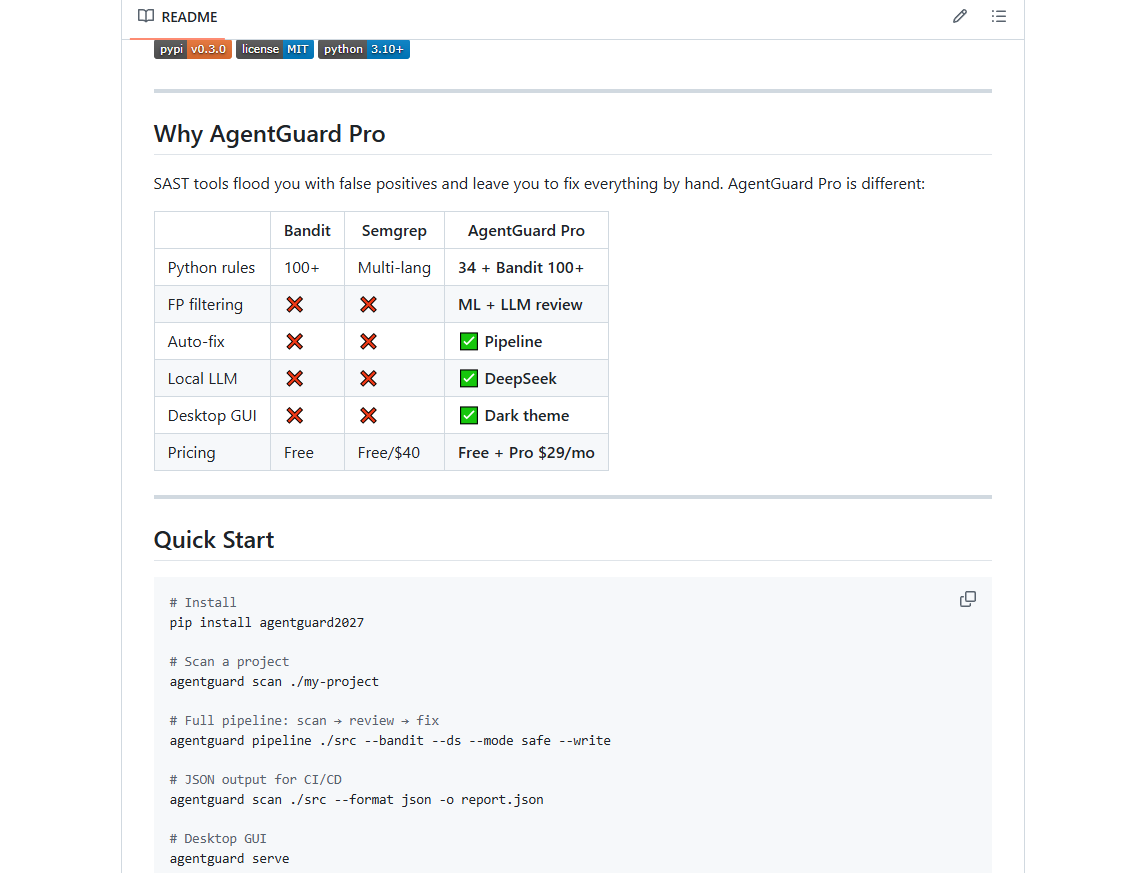Click the Why AgentGuard Pro heading
Viewport: 1143px width, 873px height.
(269, 134)
